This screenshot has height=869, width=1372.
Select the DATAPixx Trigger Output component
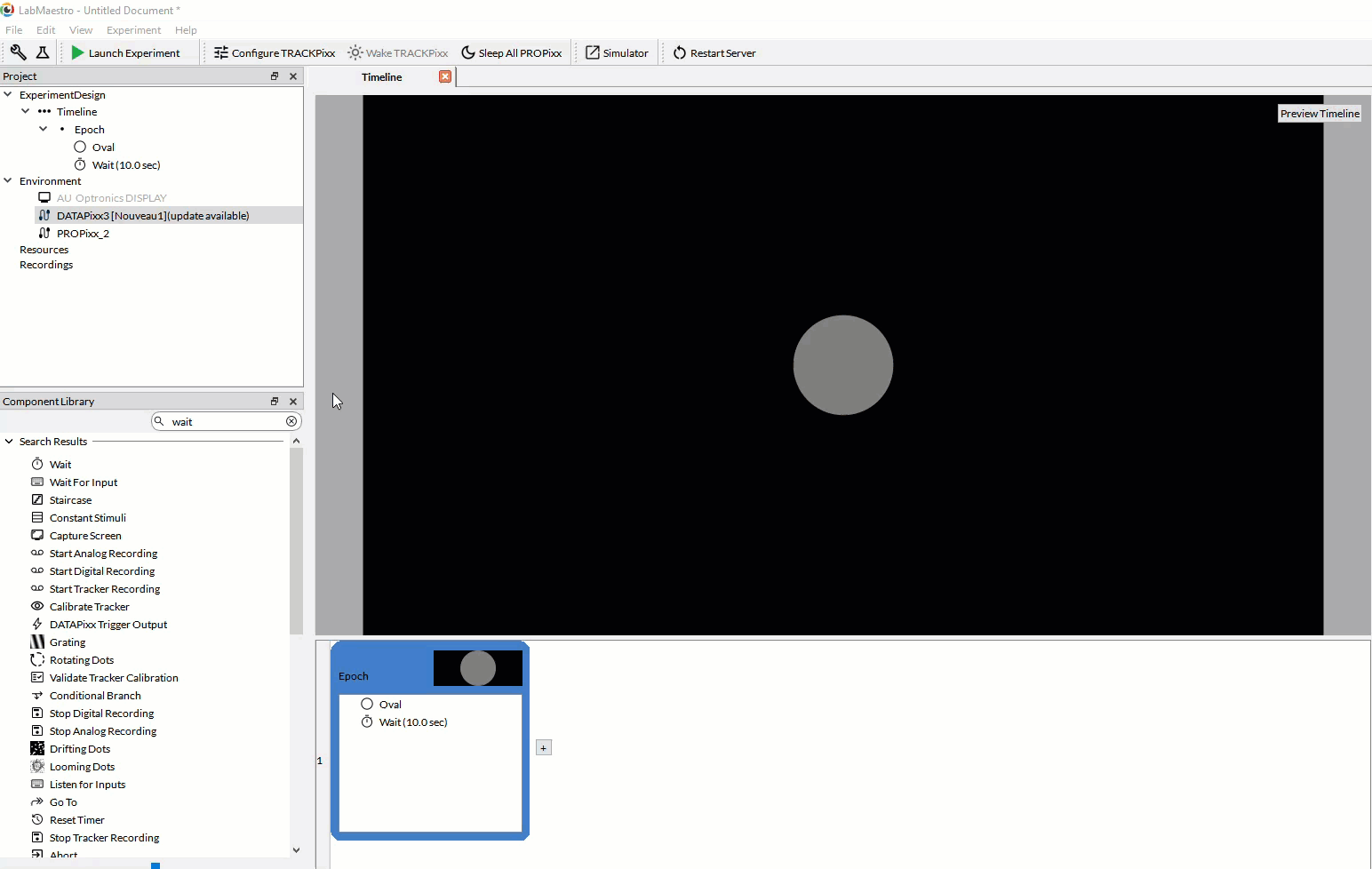(x=107, y=624)
